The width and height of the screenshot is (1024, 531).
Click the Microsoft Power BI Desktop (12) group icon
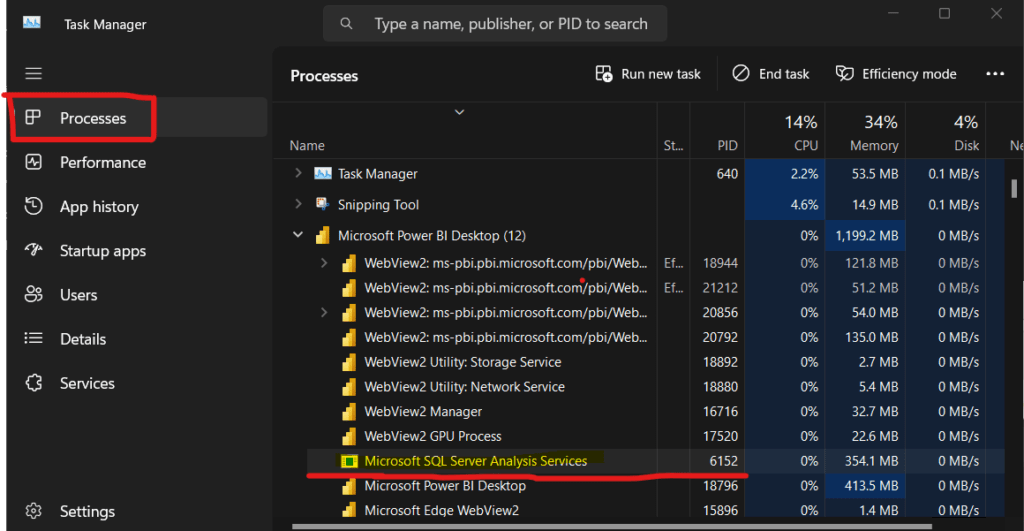tap(323, 236)
